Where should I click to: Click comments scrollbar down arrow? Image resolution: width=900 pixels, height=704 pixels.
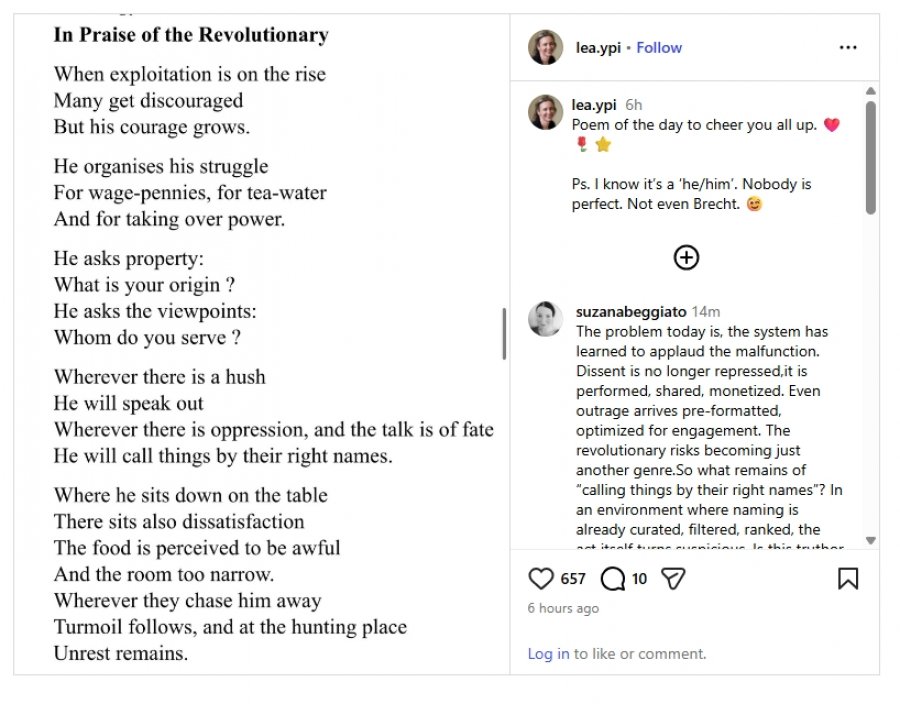871,540
